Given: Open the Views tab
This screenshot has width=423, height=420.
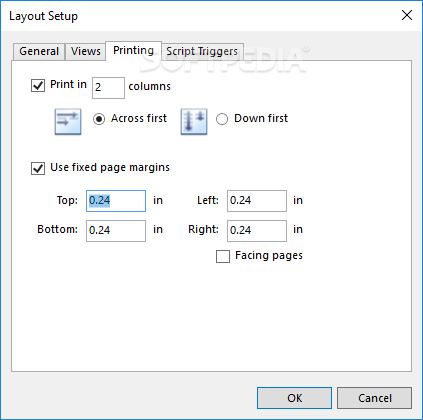Looking at the screenshot, I should pyautogui.click(x=86, y=51).
